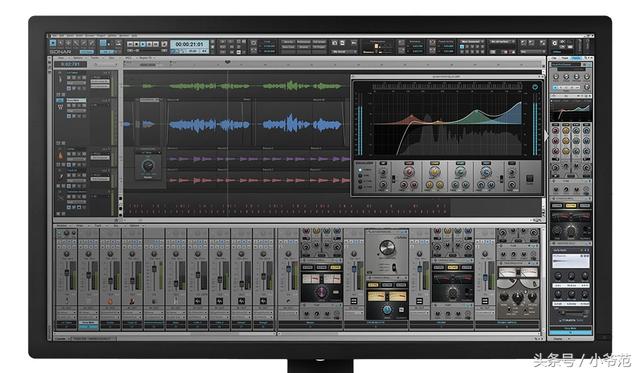Image resolution: width=640 pixels, height=373 pixels.
Task: Click the first console channel volume fader
Action: click(x=67, y=273)
